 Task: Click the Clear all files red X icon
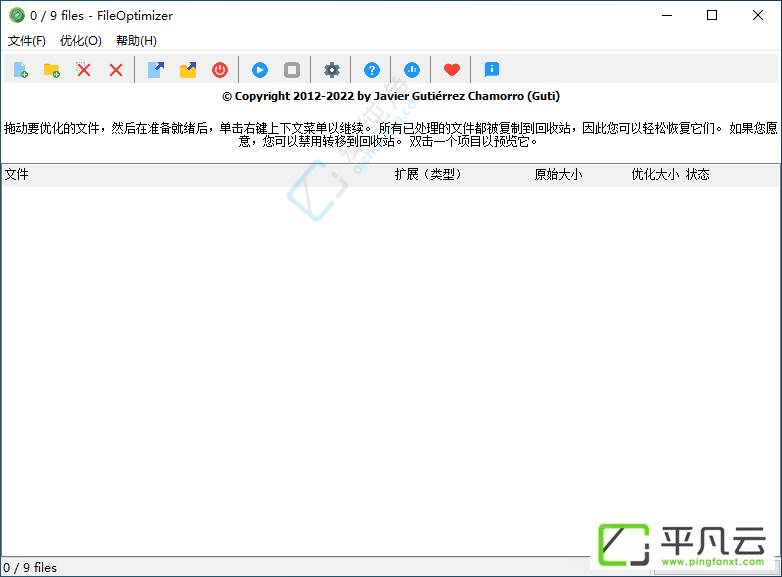(116, 70)
